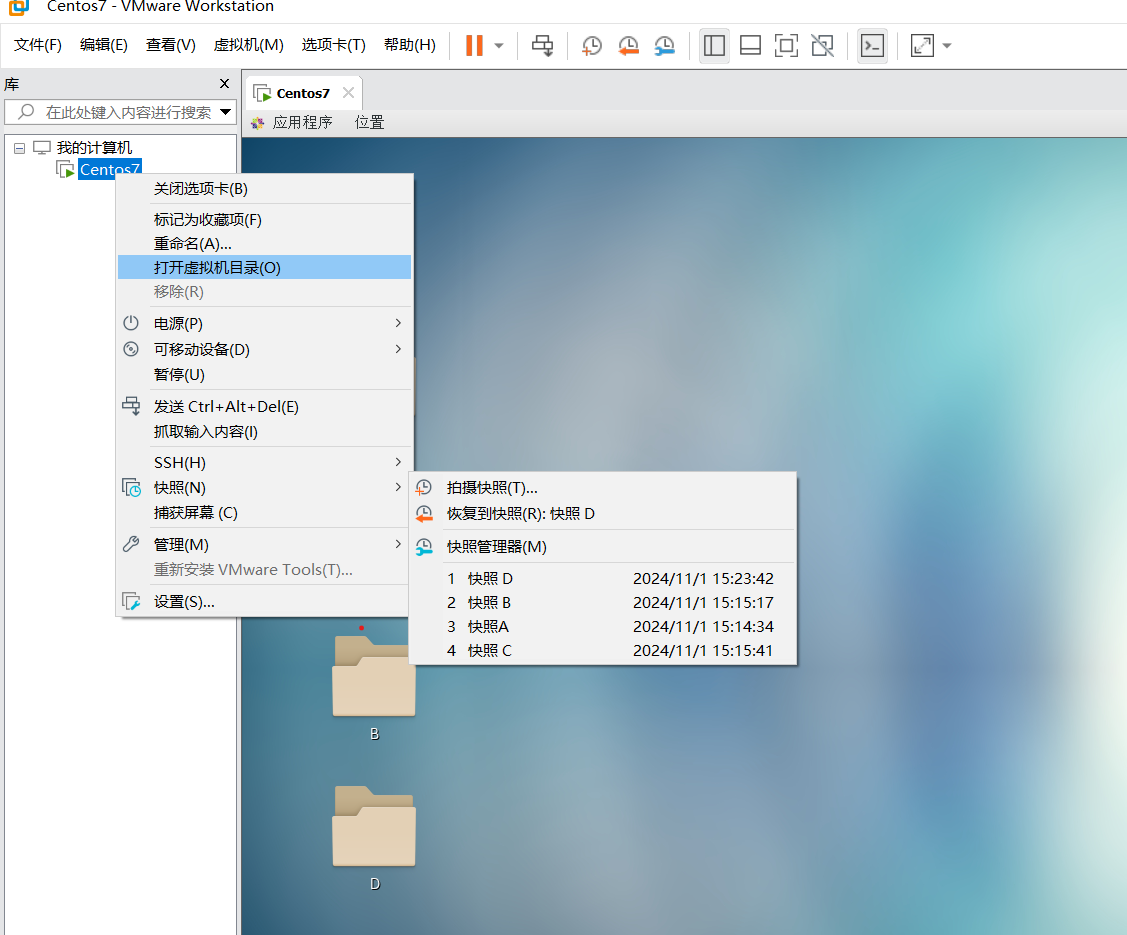Toggle the library sidebar view icon
1127x935 pixels.
[714, 46]
